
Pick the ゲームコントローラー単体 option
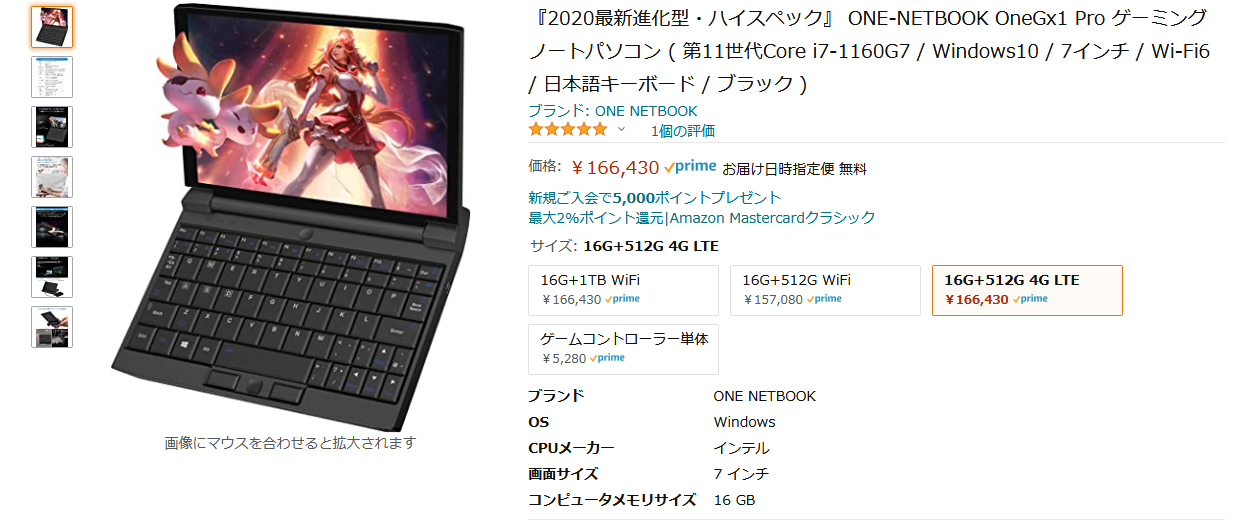[624, 349]
